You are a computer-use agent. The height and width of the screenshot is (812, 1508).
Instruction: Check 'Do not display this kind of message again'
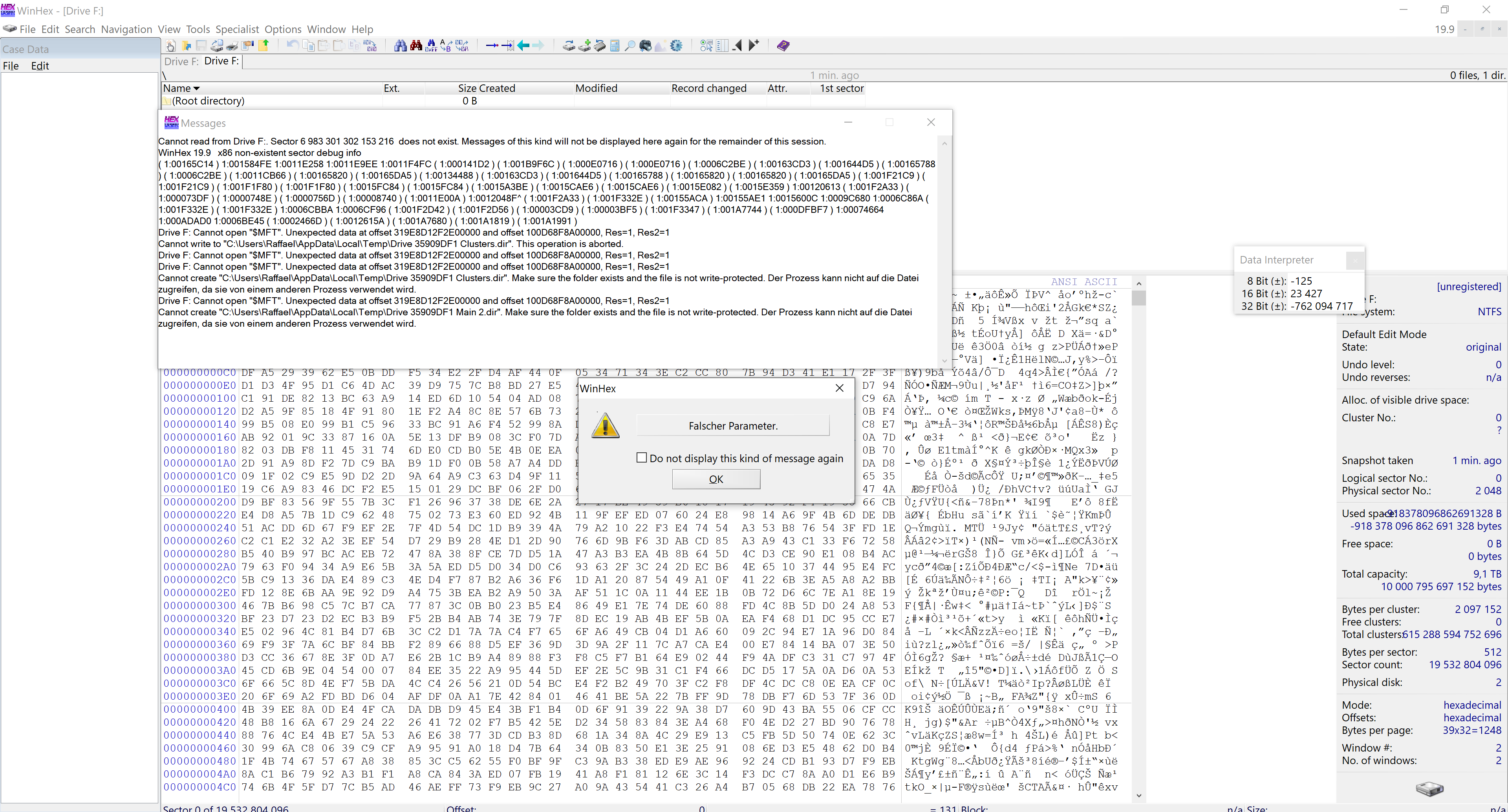642,458
